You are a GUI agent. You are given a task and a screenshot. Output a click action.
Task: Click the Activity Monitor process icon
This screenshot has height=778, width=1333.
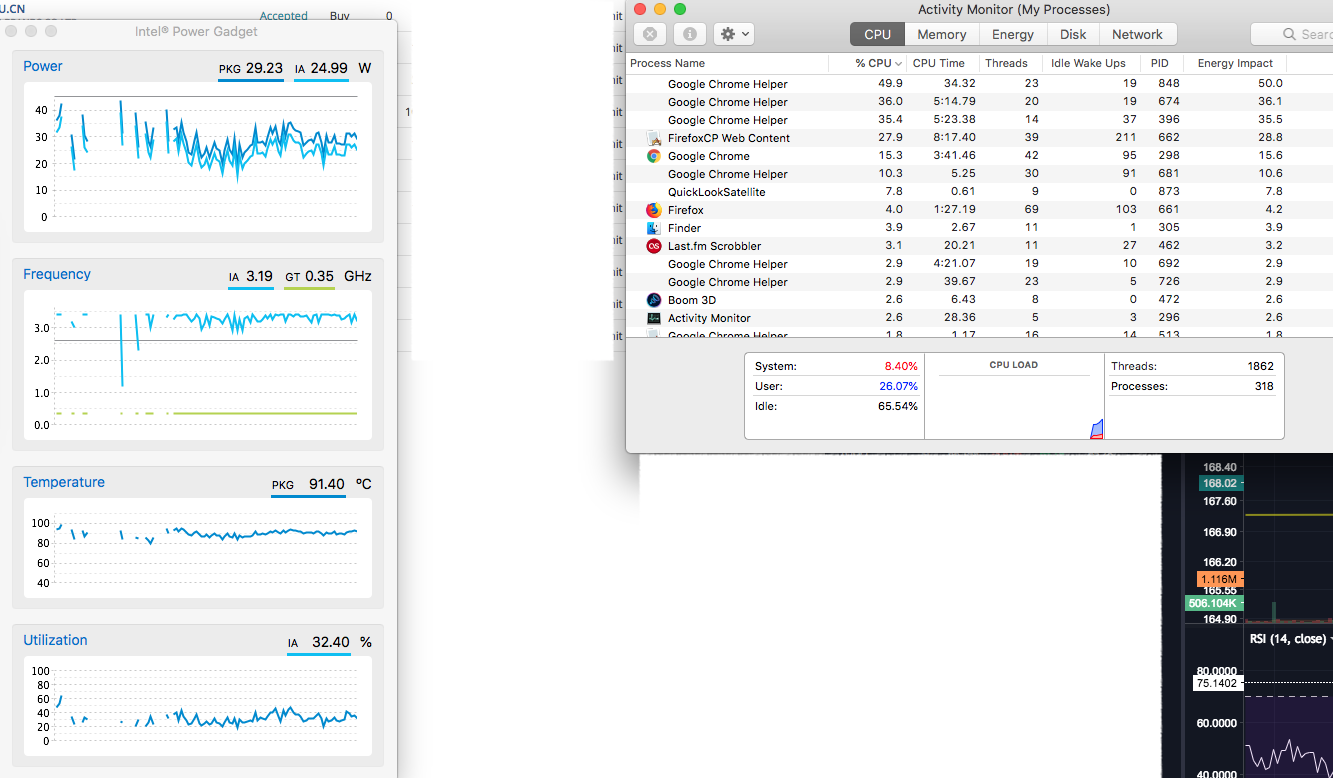pos(653,318)
